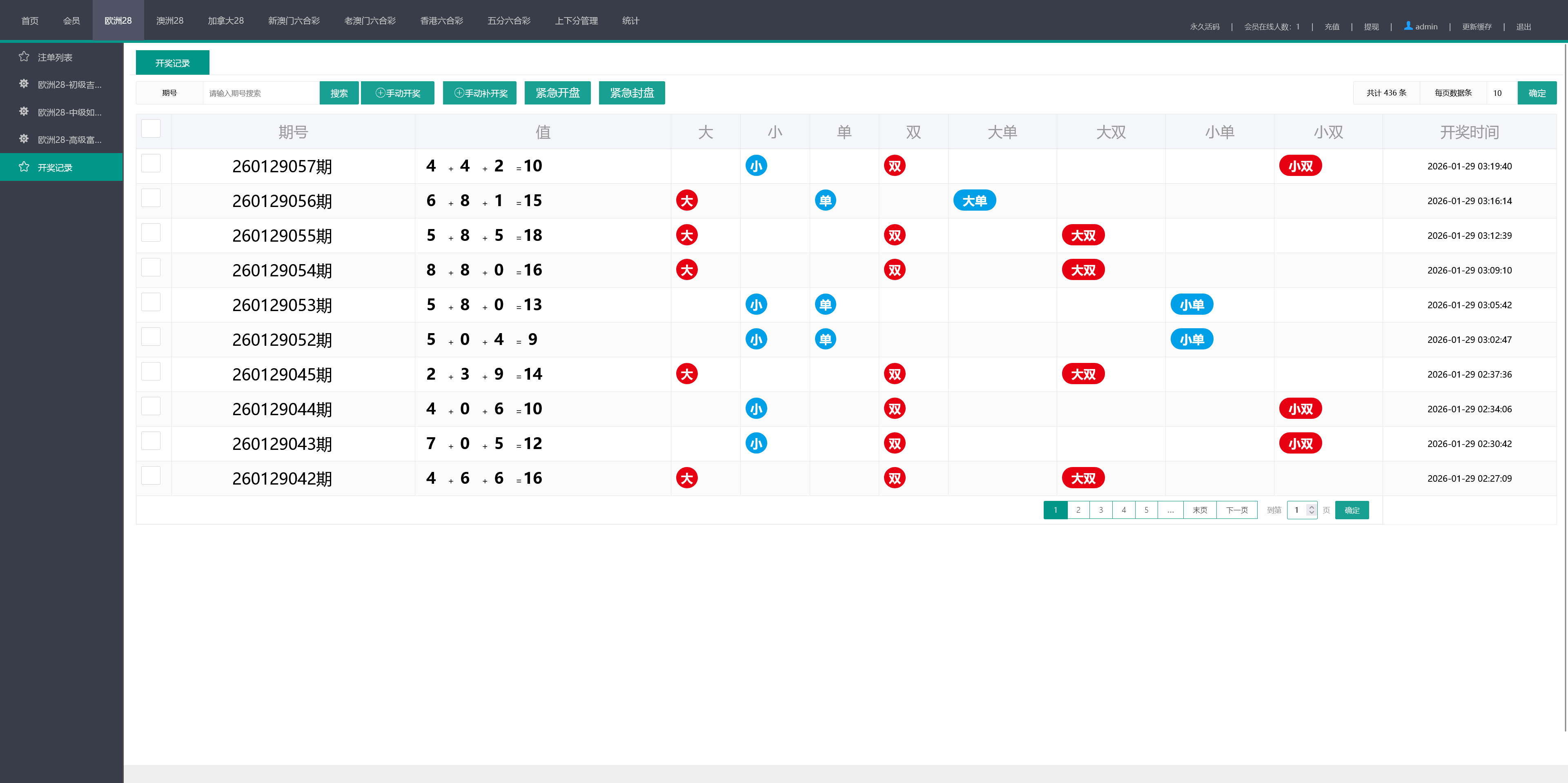Open the 澳洲28 top menu
1568x783 pixels.
tap(169, 21)
